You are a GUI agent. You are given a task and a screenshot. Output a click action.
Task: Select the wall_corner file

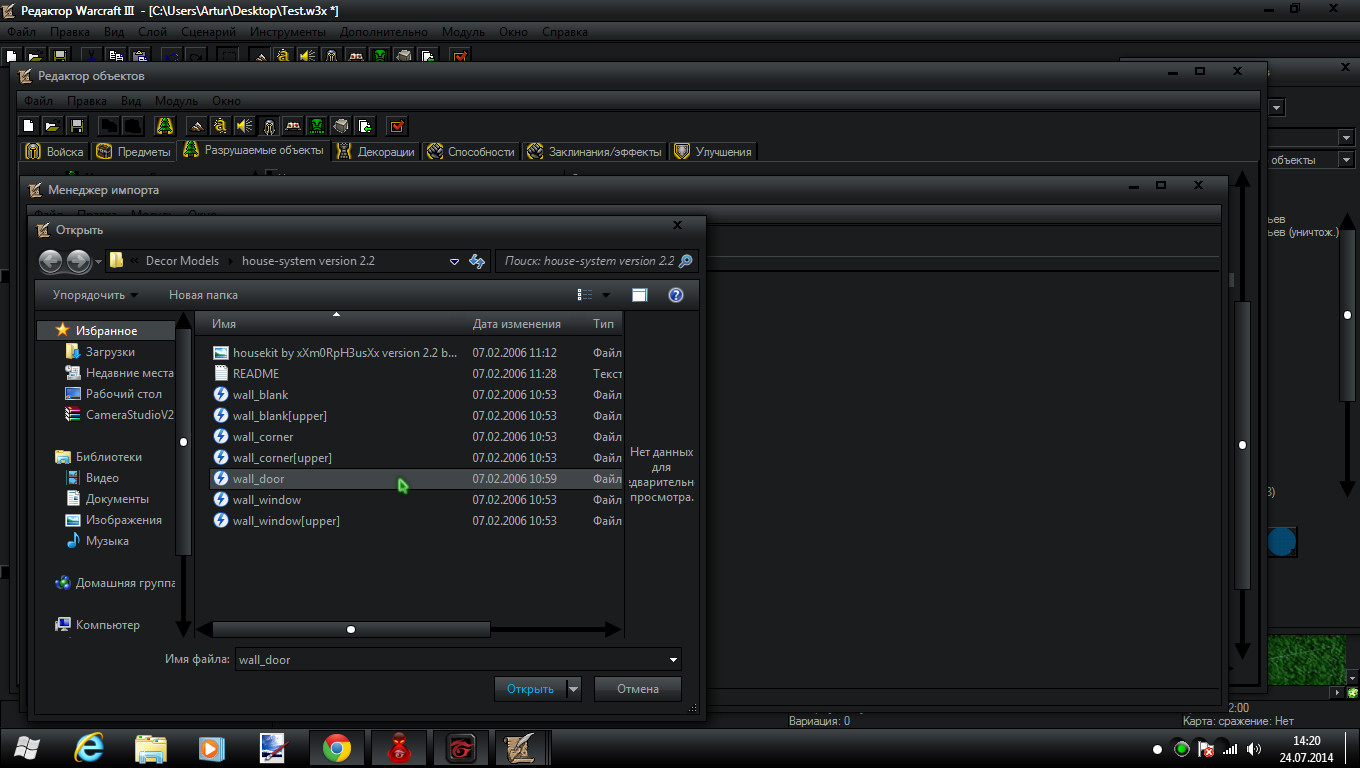click(263, 437)
